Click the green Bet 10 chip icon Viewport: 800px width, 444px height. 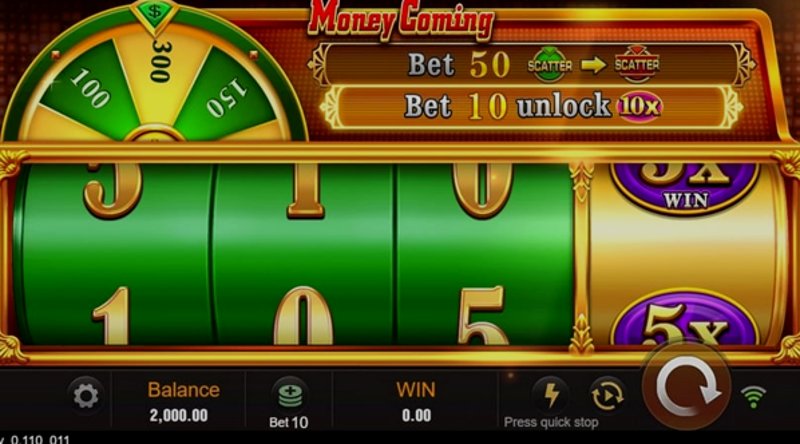[290, 396]
